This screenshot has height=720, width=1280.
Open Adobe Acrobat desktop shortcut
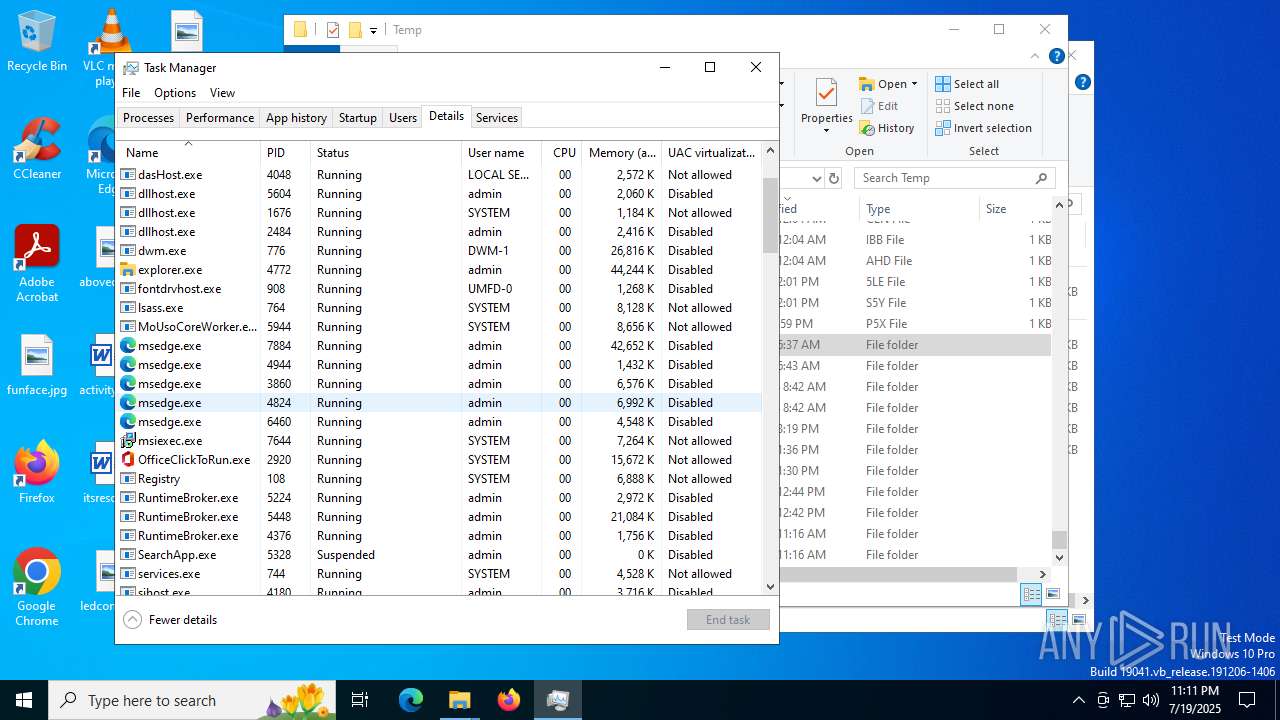(x=37, y=264)
